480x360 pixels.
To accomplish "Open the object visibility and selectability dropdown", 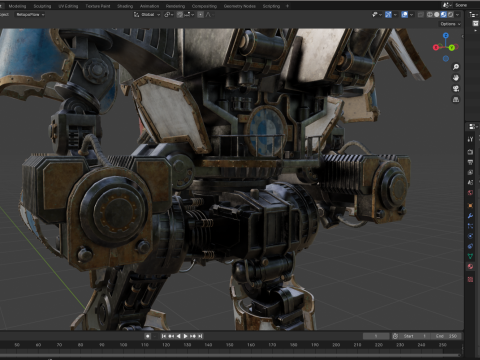I will tap(376, 15).
